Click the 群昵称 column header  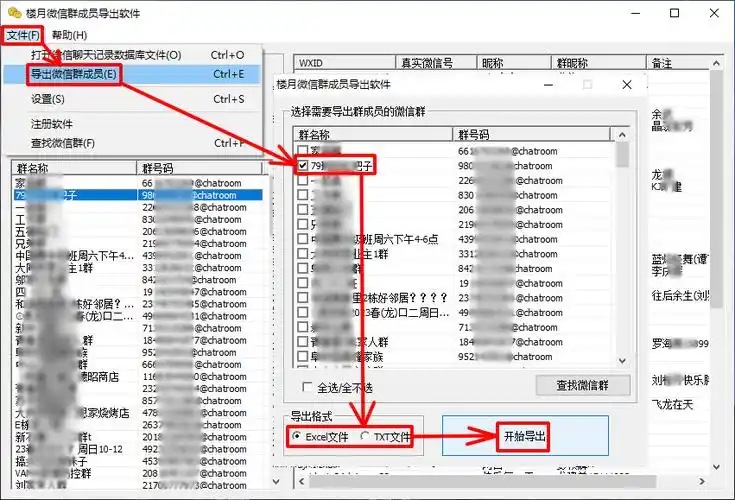[x=599, y=63]
